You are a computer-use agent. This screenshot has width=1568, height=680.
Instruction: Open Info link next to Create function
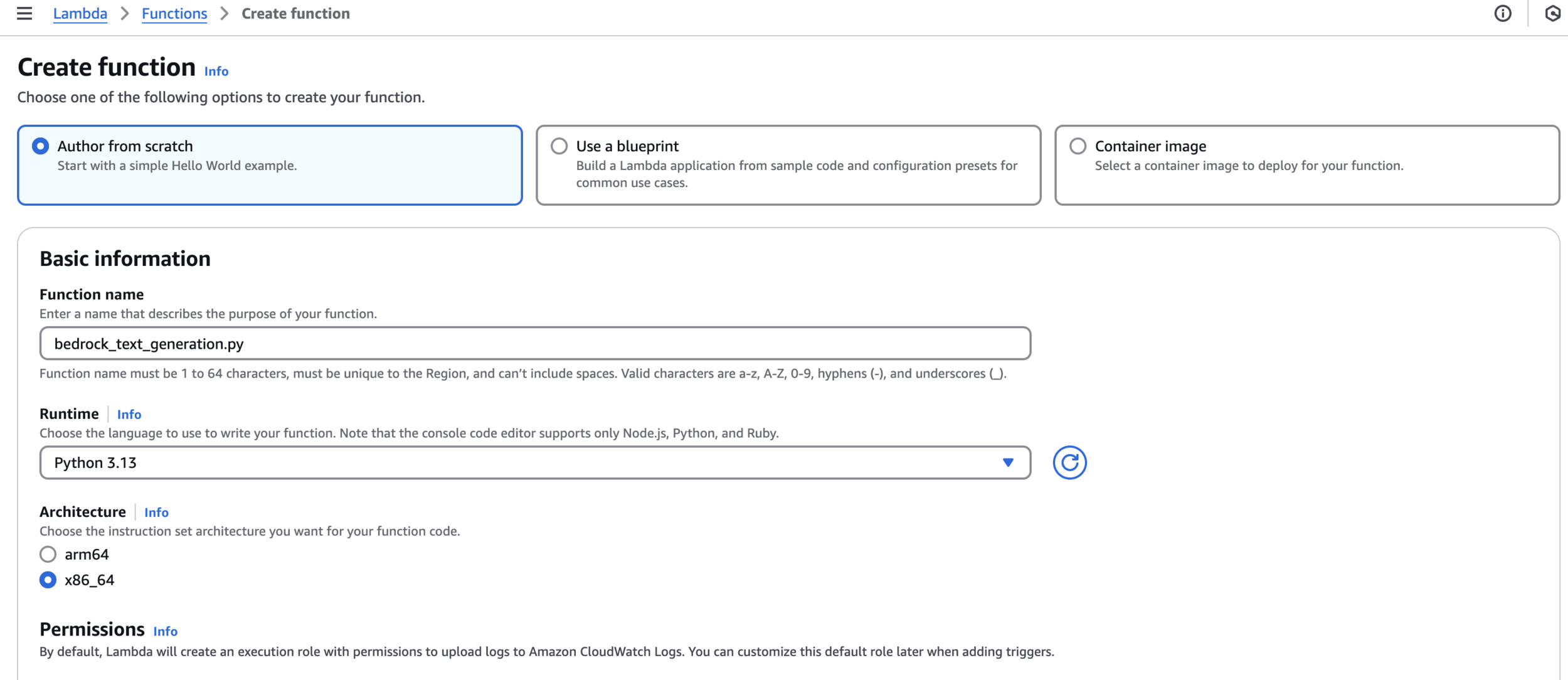(x=216, y=72)
